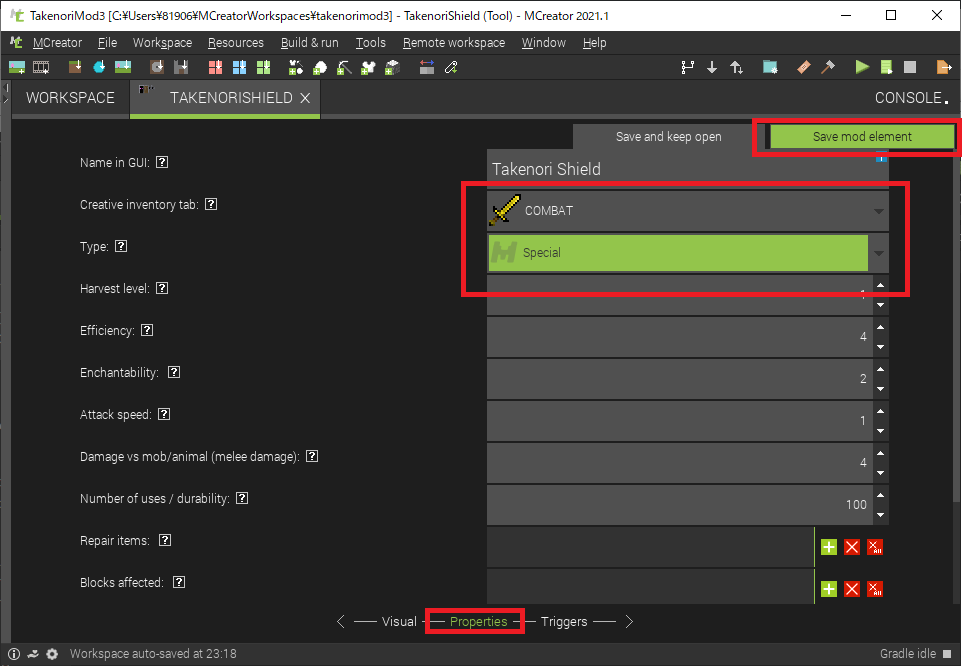
Task: Click help icon next to Enchantability
Action: point(174,372)
